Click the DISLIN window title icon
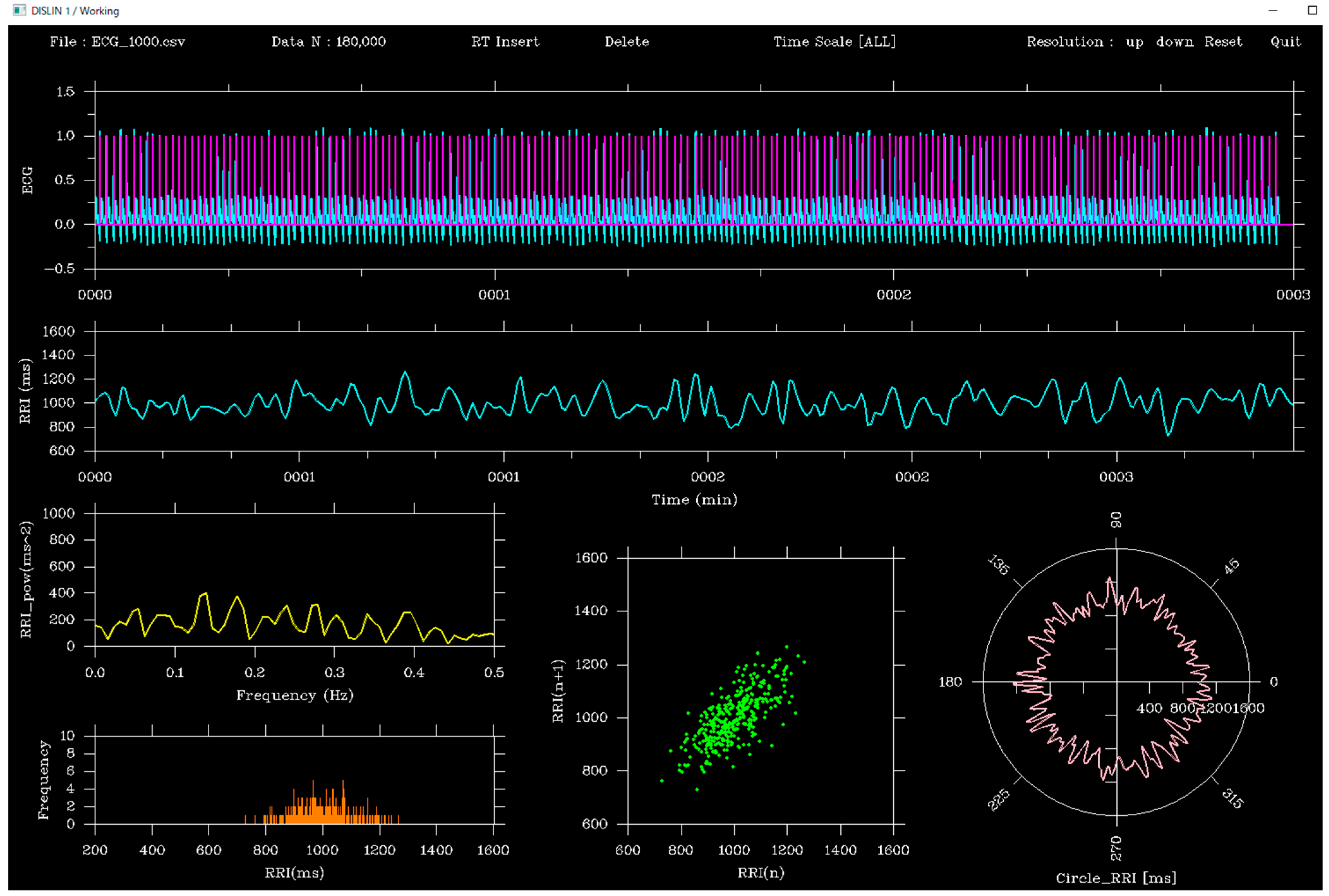Screen dimensions: 1329x896 click(19, 10)
